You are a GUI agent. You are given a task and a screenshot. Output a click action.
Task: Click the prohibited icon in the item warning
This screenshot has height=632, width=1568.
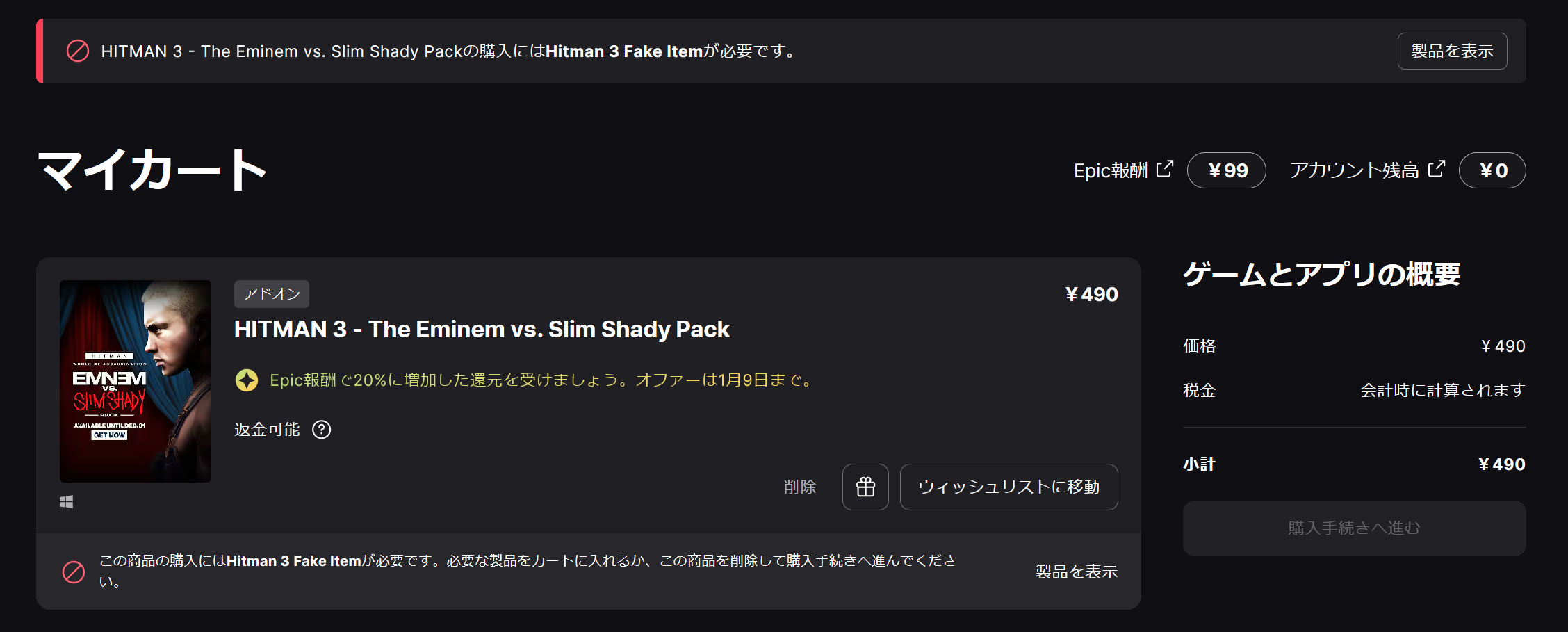click(x=74, y=572)
